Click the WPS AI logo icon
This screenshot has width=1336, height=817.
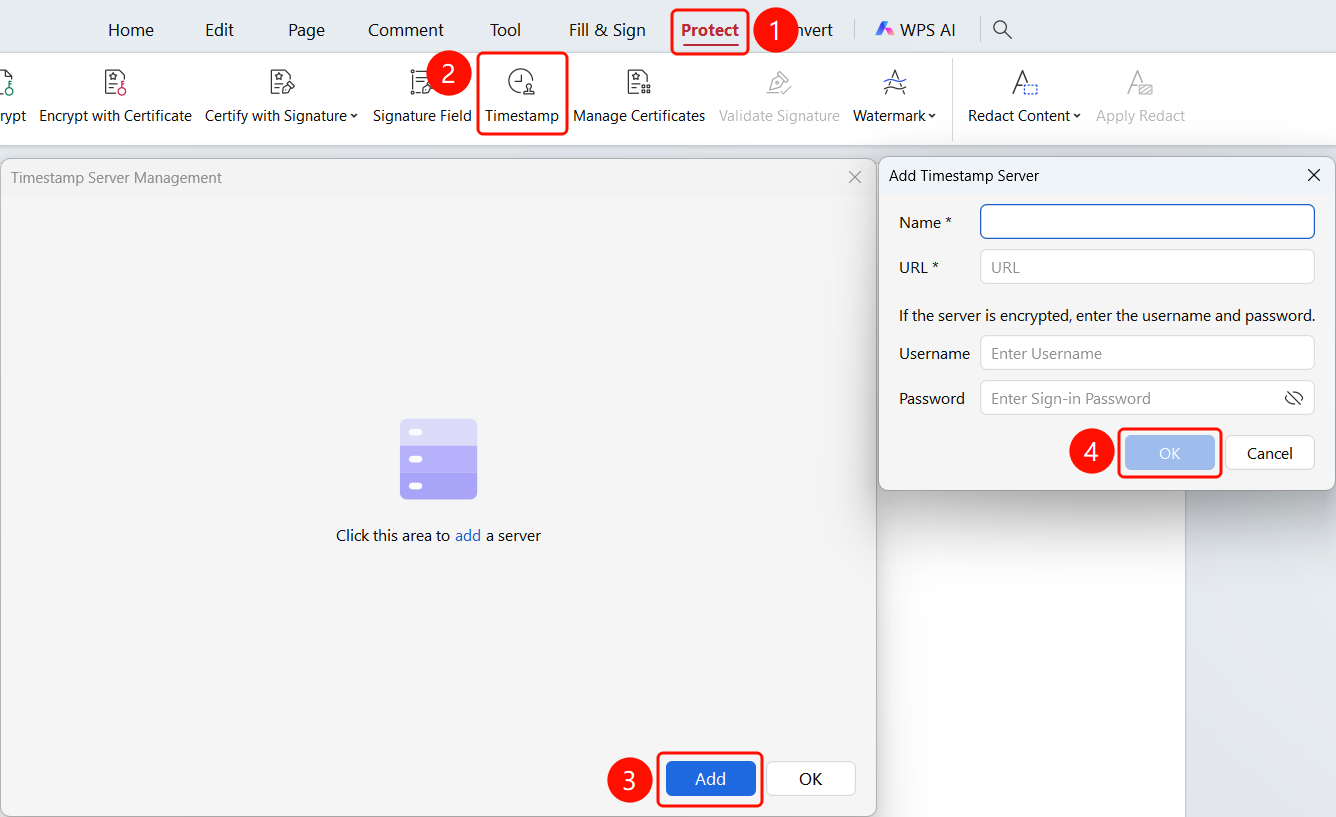(885, 30)
